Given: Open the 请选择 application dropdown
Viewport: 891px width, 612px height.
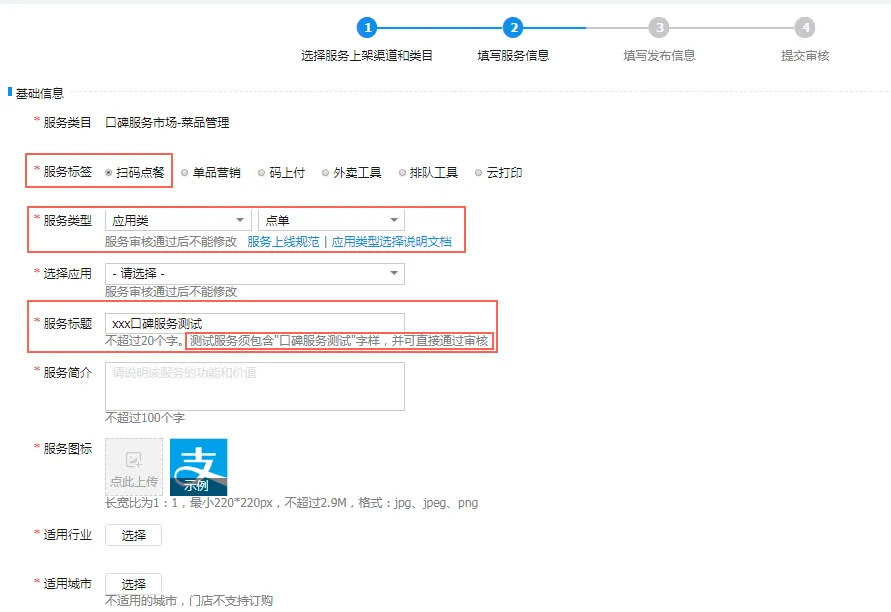Looking at the screenshot, I should point(255,273).
